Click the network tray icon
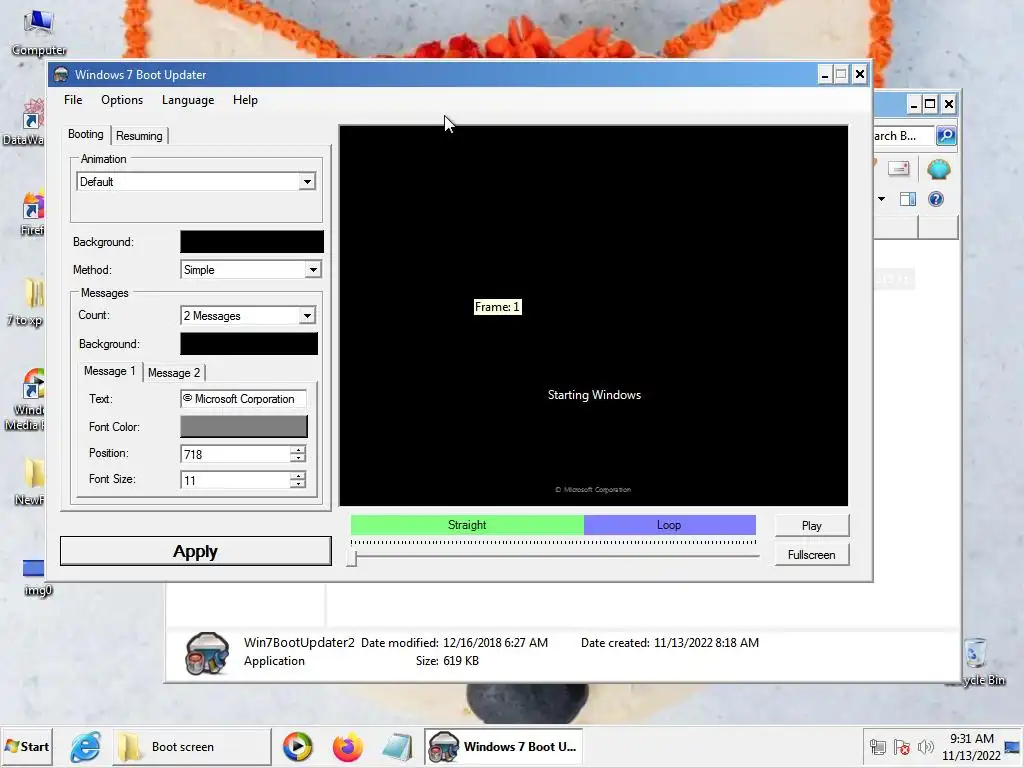 pos(878,746)
